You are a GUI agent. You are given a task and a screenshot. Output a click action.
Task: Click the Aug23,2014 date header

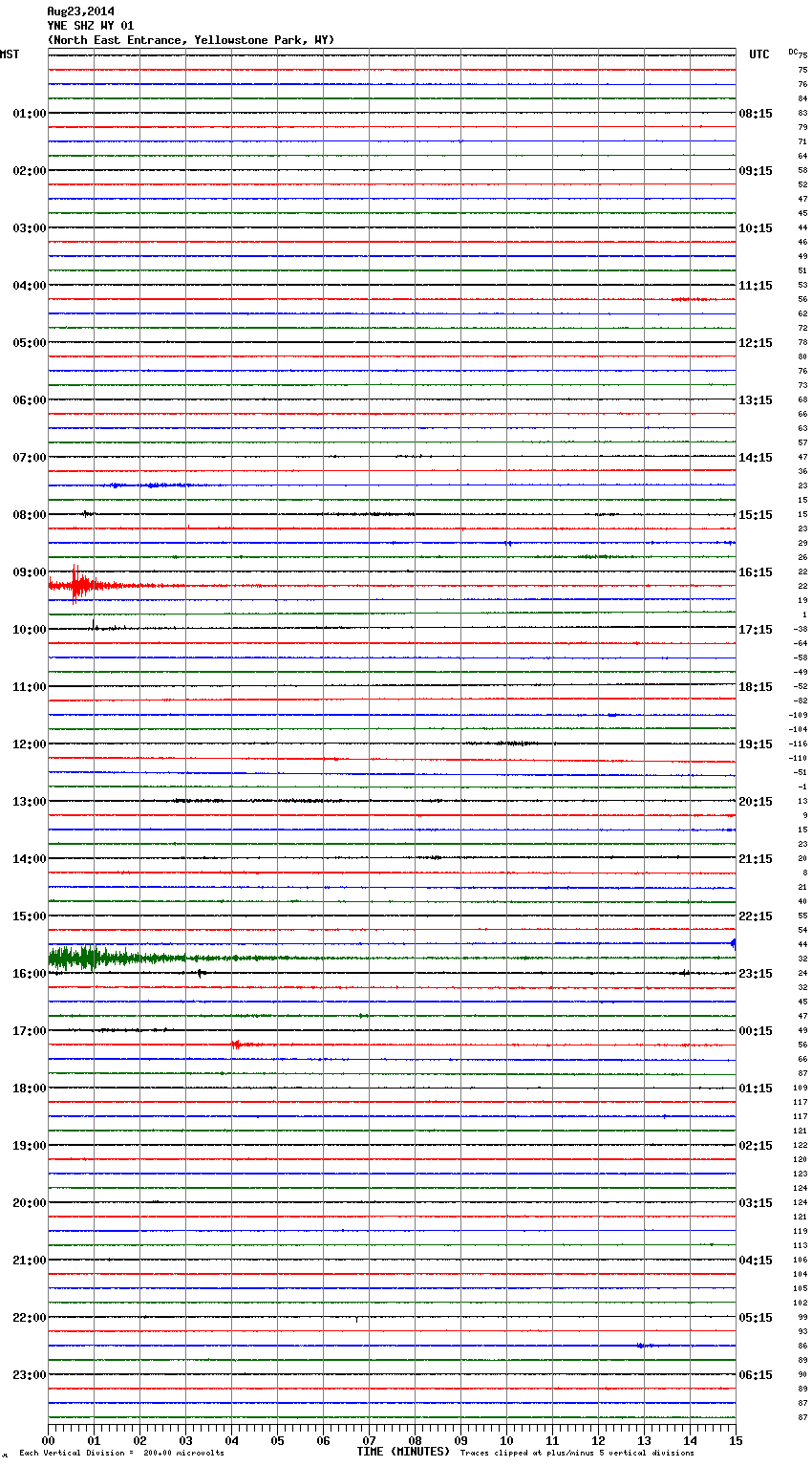[x=80, y=11]
